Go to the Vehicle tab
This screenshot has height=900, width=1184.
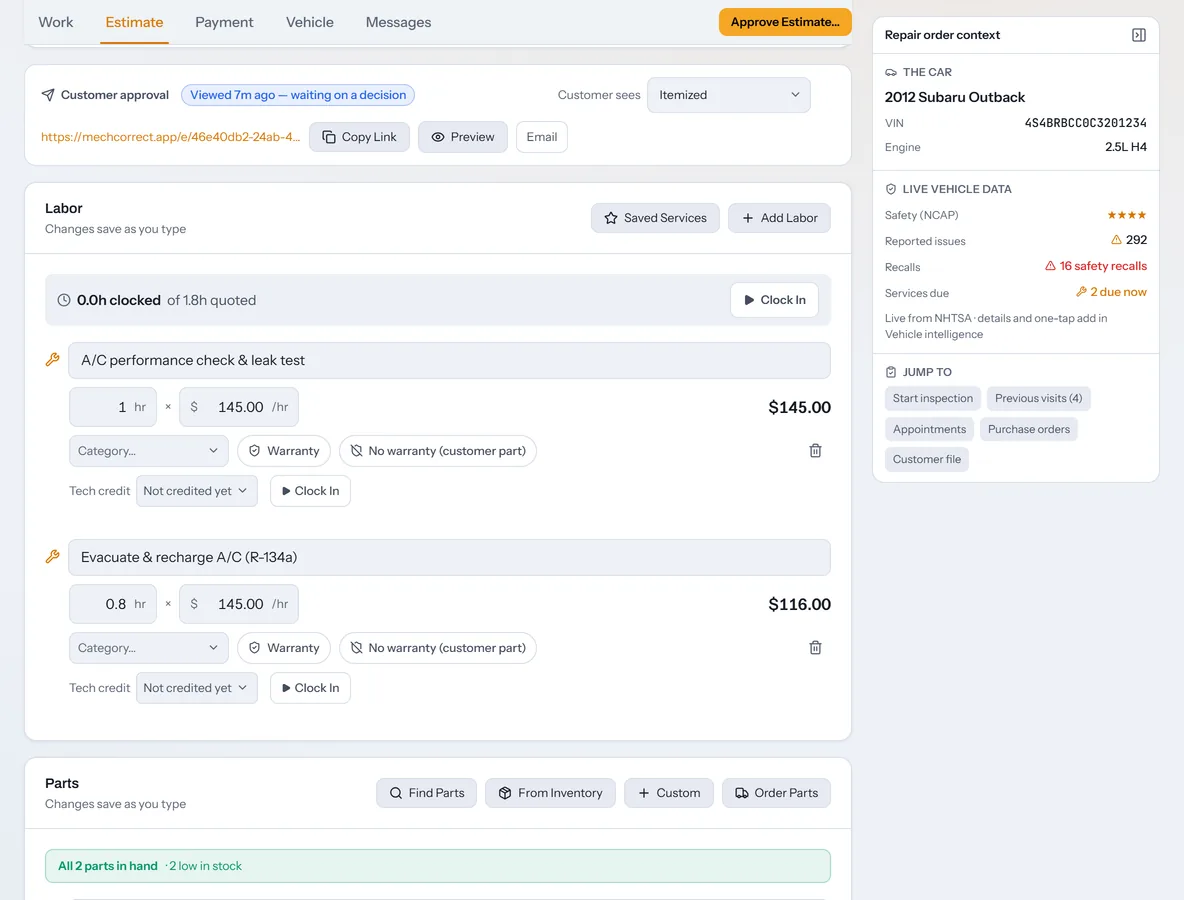(x=310, y=23)
